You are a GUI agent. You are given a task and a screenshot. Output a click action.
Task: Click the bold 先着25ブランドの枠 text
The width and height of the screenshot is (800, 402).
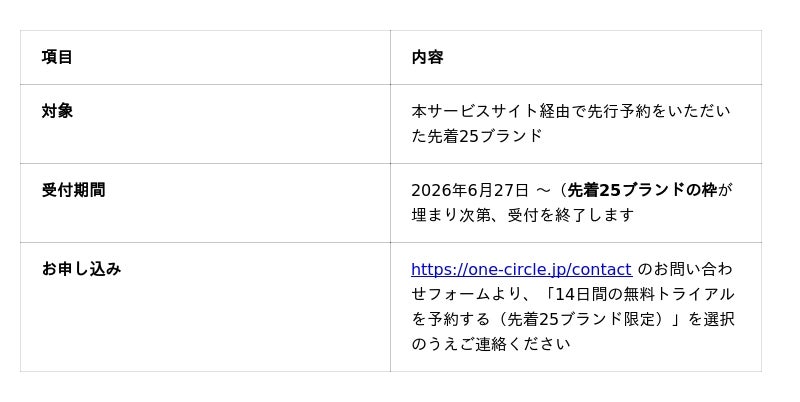[642, 190]
